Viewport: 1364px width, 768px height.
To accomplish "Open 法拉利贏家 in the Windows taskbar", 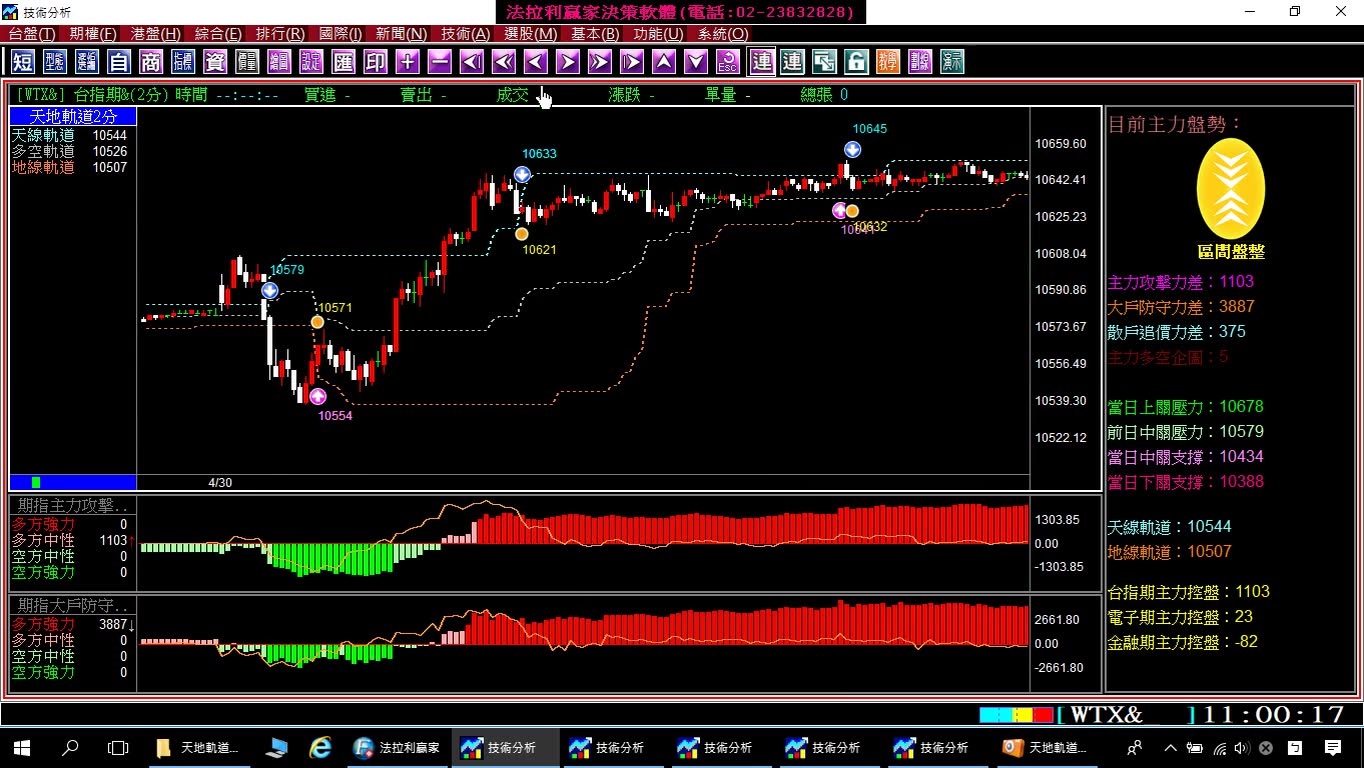I will [x=398, y=747].
